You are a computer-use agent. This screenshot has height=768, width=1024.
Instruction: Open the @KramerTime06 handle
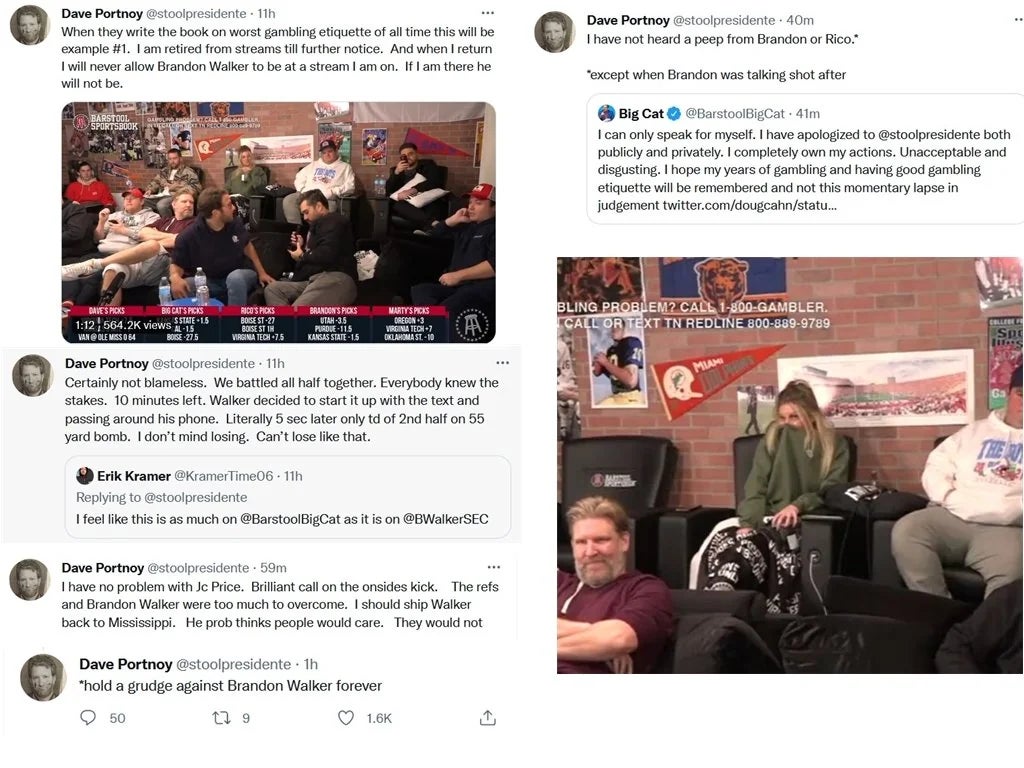(x=223, y=476)
